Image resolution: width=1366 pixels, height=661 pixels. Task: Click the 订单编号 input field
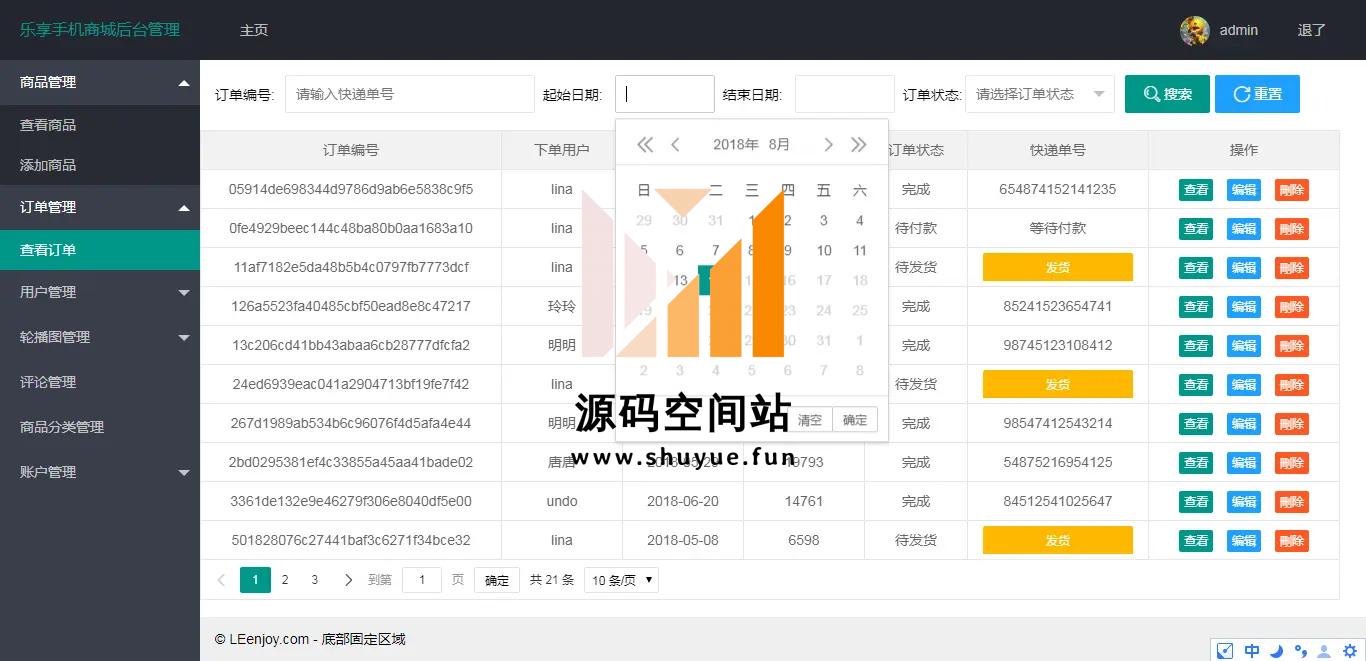pyautogui.click(x=410, y=94)
